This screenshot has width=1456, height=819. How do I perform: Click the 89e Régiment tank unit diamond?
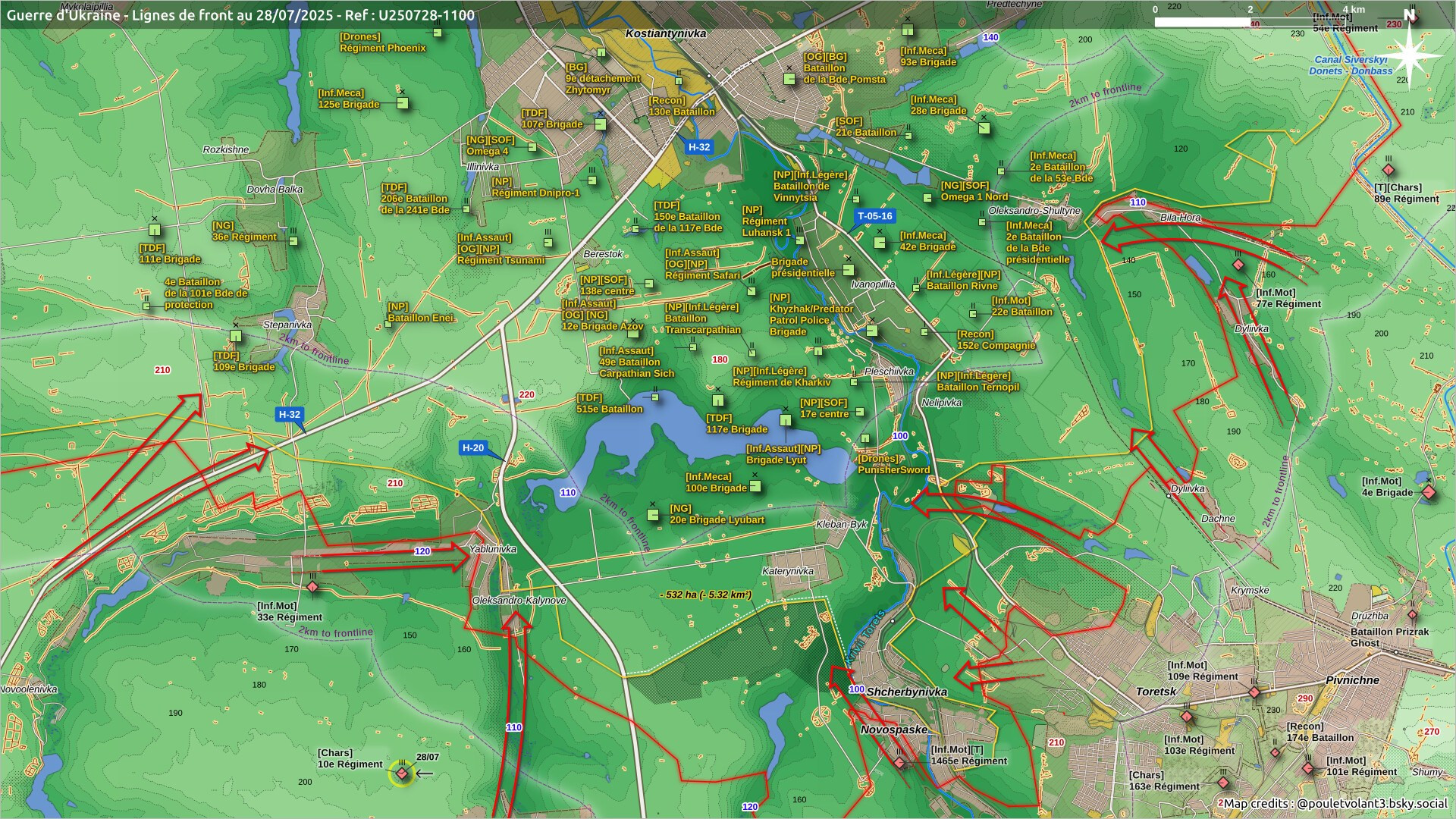click(x=1389, y=171)
